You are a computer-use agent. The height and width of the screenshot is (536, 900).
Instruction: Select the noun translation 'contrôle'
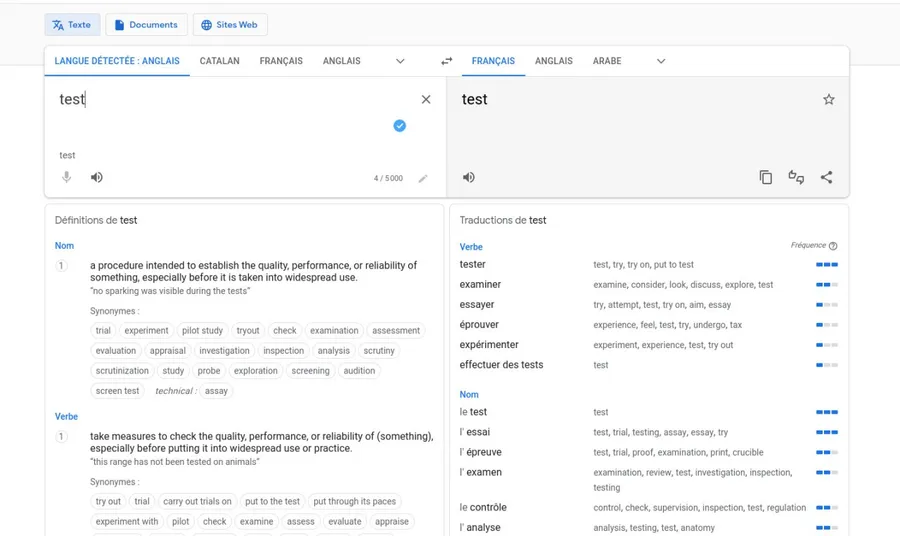(488, 507)
